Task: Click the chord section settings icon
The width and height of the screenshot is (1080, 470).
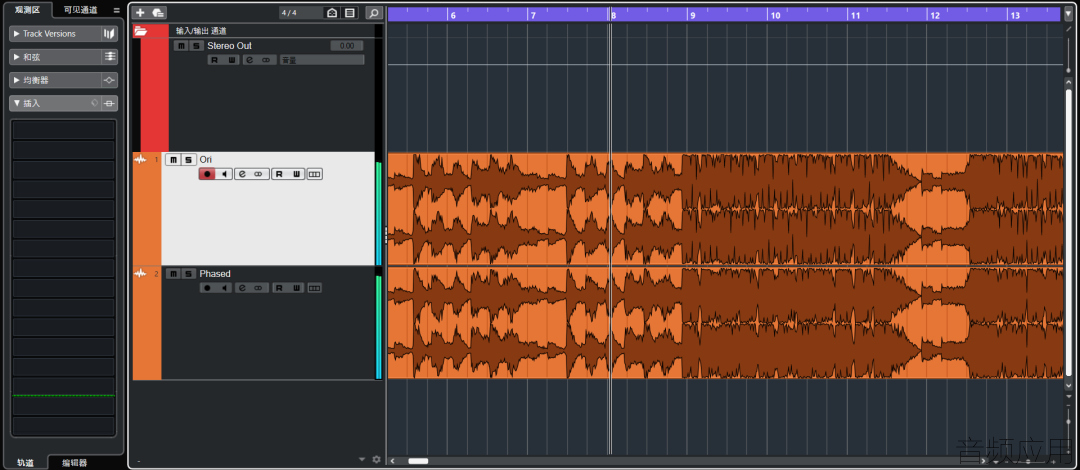Action: [109, 57]
